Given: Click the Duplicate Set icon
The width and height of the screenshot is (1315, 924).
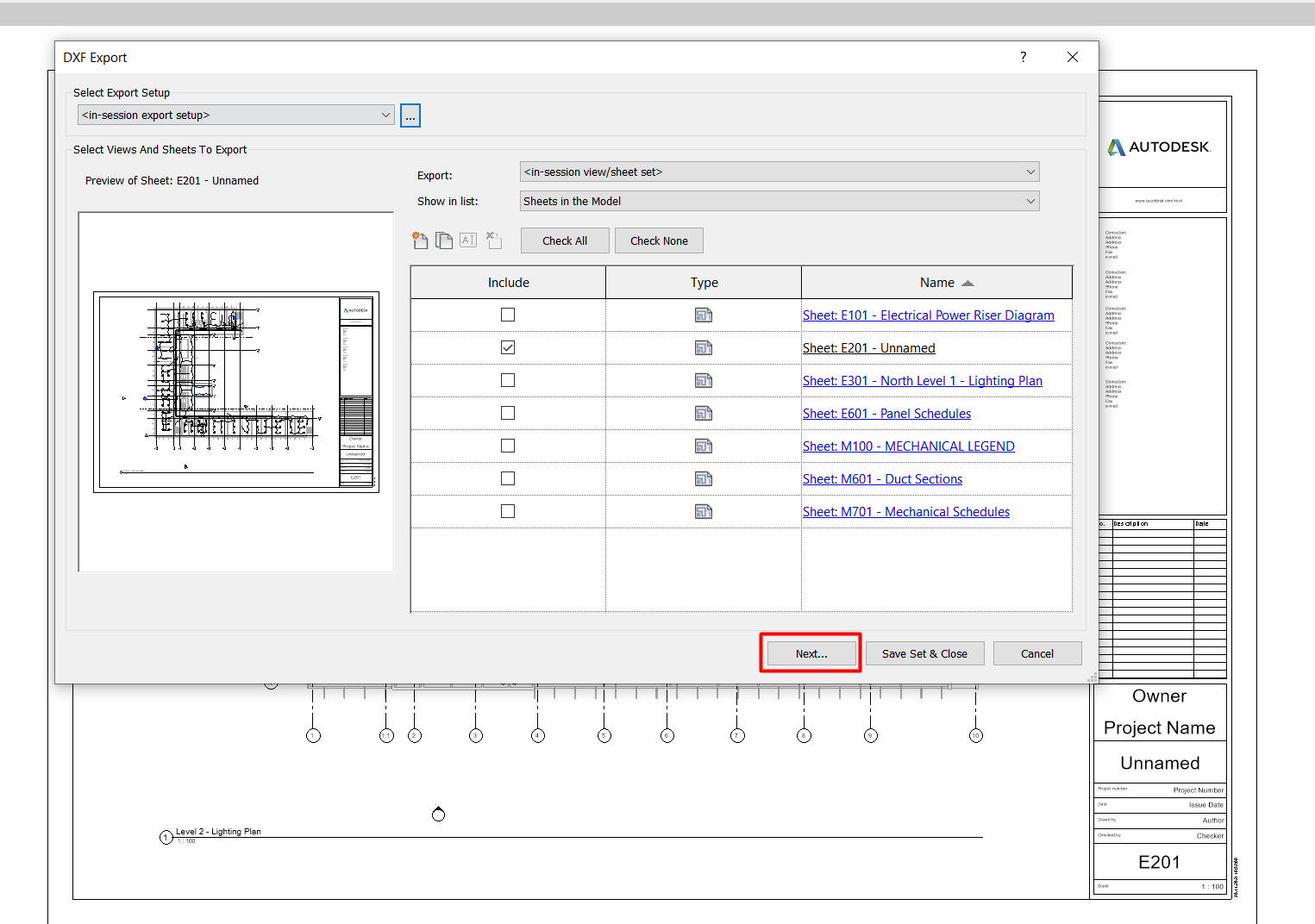Looking at the screenshot, I should (444, 240).
